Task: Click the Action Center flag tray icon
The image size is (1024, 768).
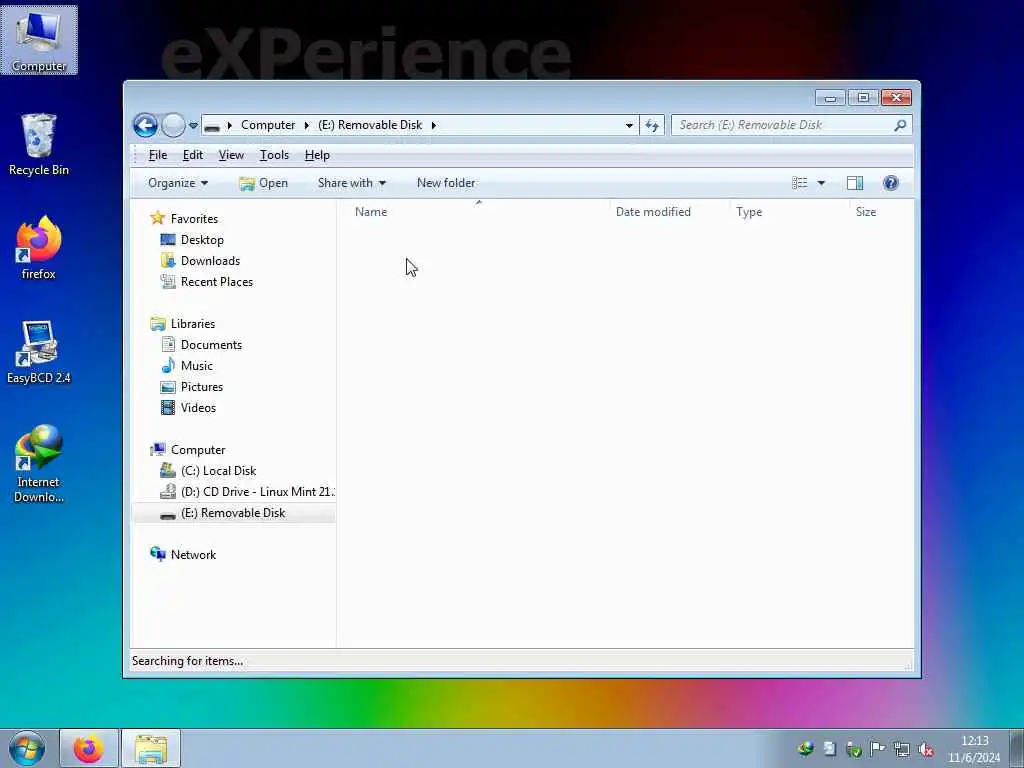Action: 878,749
